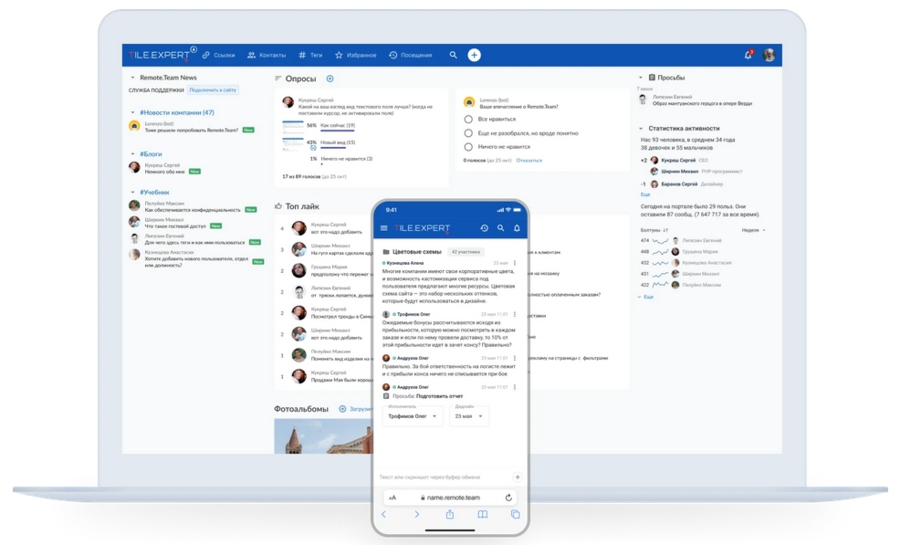Click the search magnifier in the desktop header
Viewport: 900px width, 545px height.
pos(453,55)
